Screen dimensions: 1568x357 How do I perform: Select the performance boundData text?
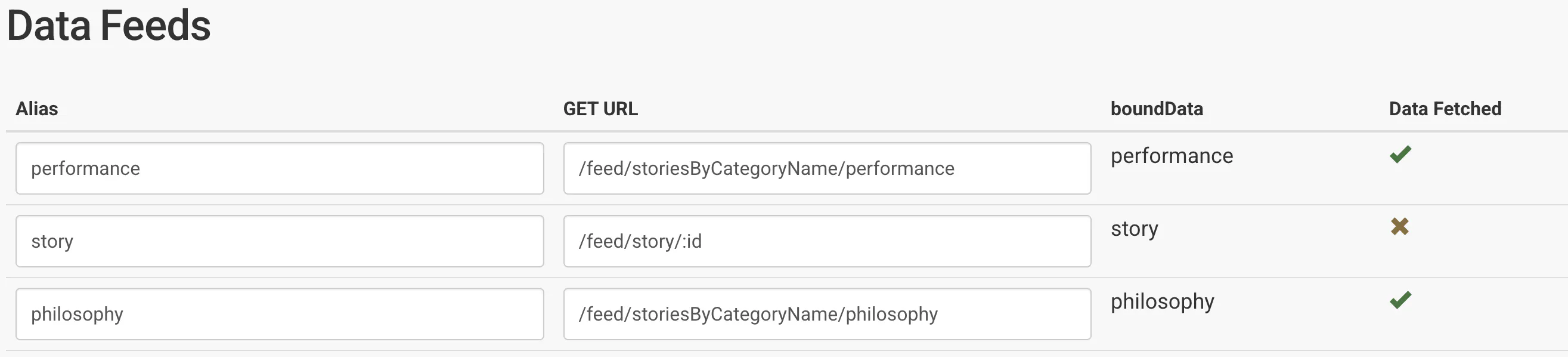(x=1172, y=156)
